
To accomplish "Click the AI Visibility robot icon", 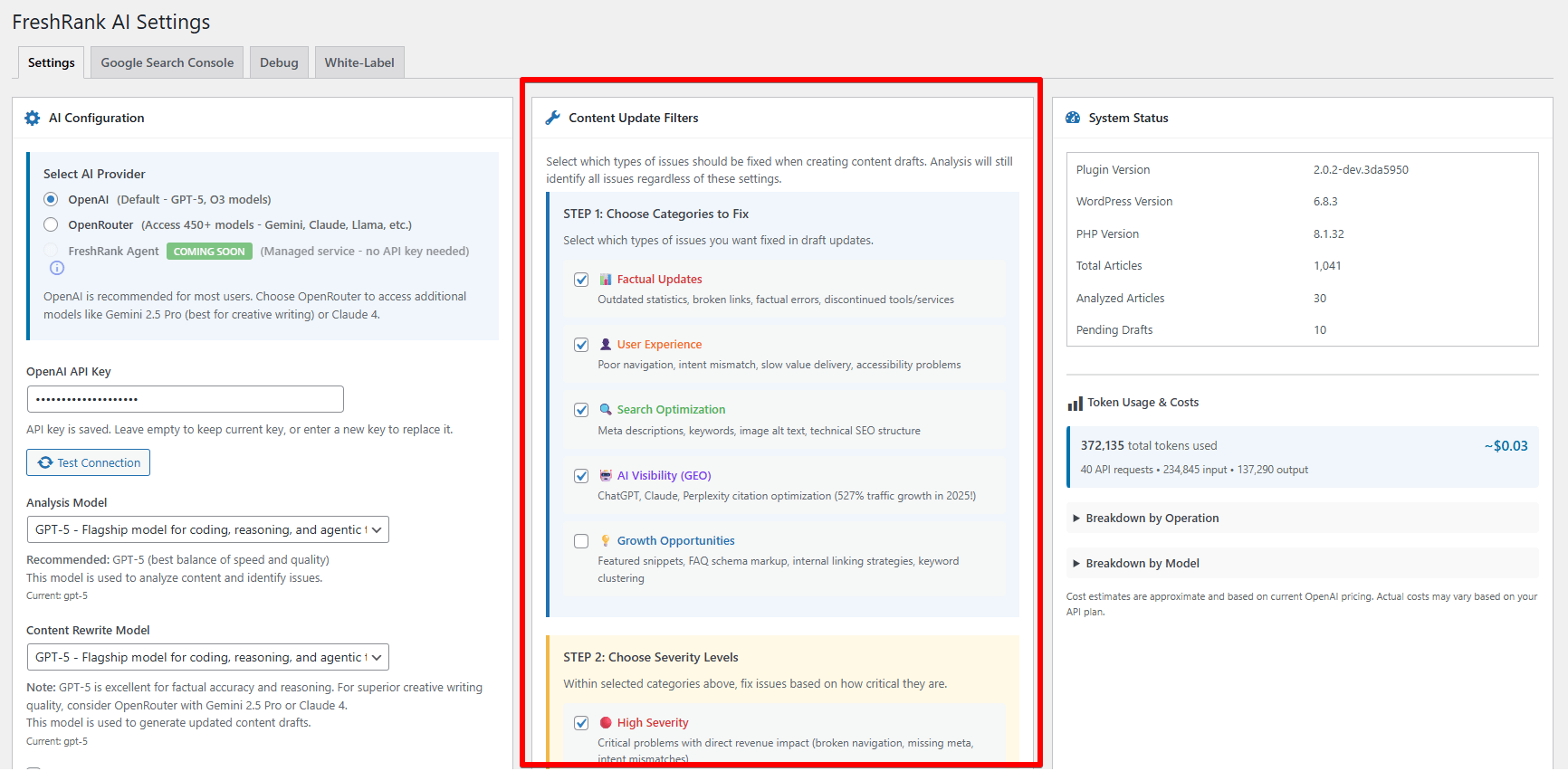I will click(x=606, y=475).
